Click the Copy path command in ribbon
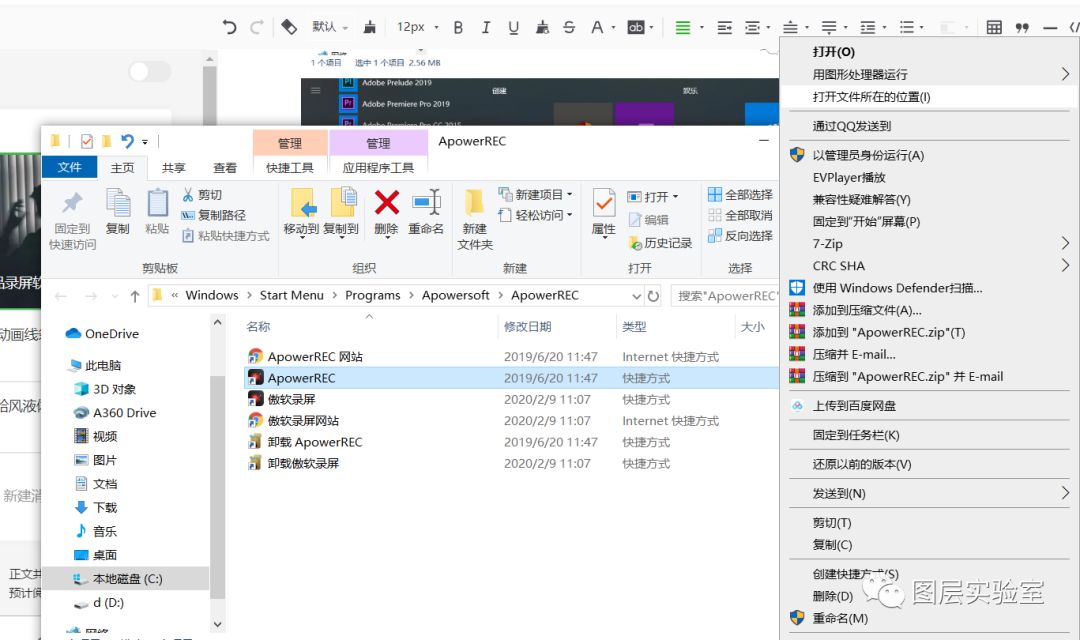Screen dimensions: 1080x640 pos(214,215)
